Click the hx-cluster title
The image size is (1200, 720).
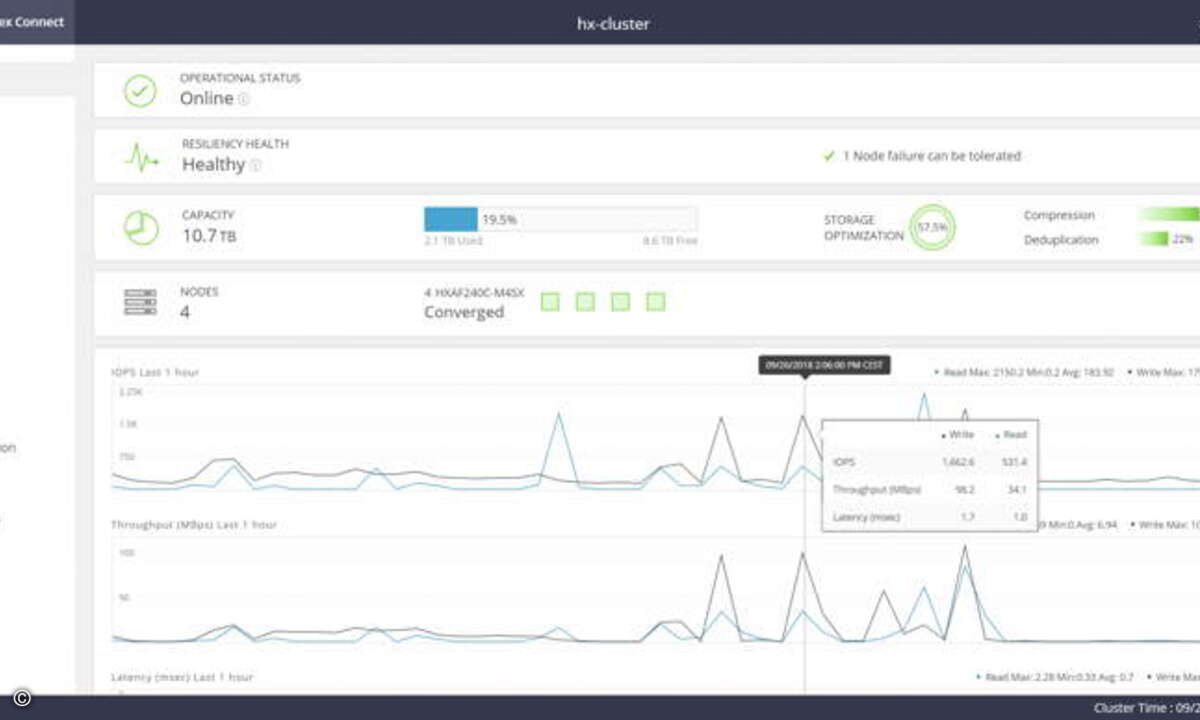[613, 23]
